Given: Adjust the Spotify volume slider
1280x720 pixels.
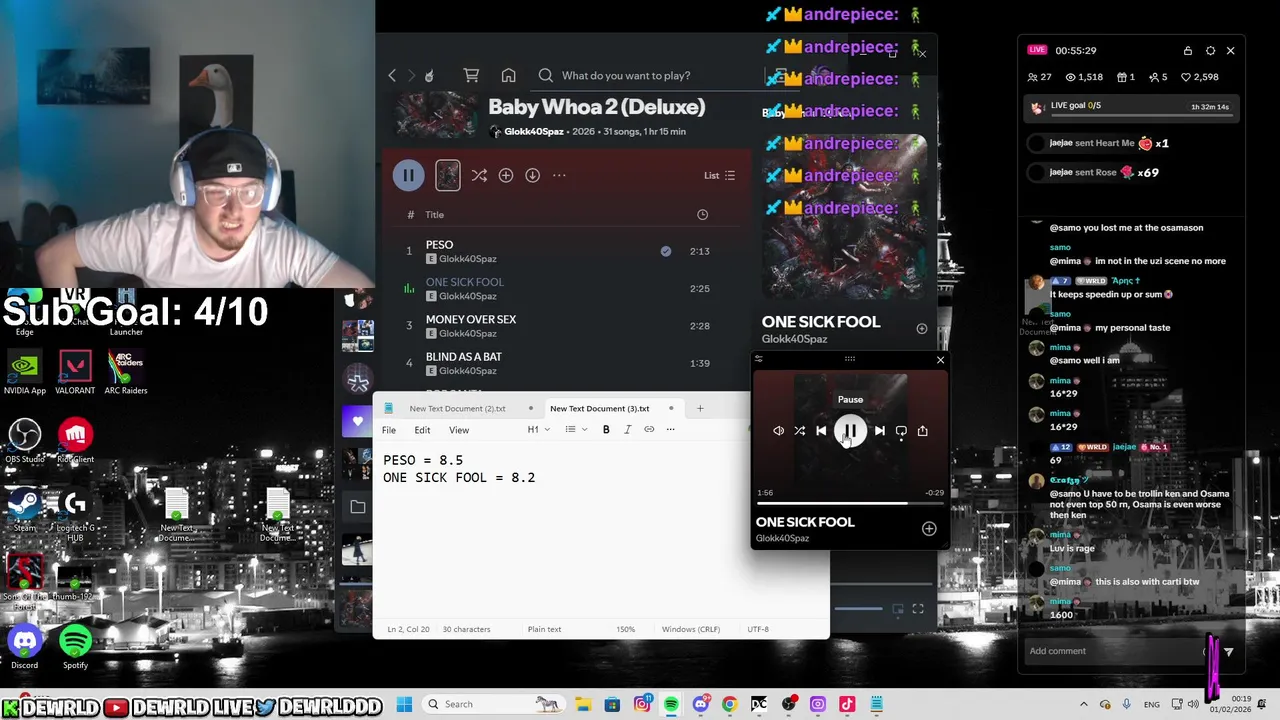Looking at the screenshot, I should [858, 608].
